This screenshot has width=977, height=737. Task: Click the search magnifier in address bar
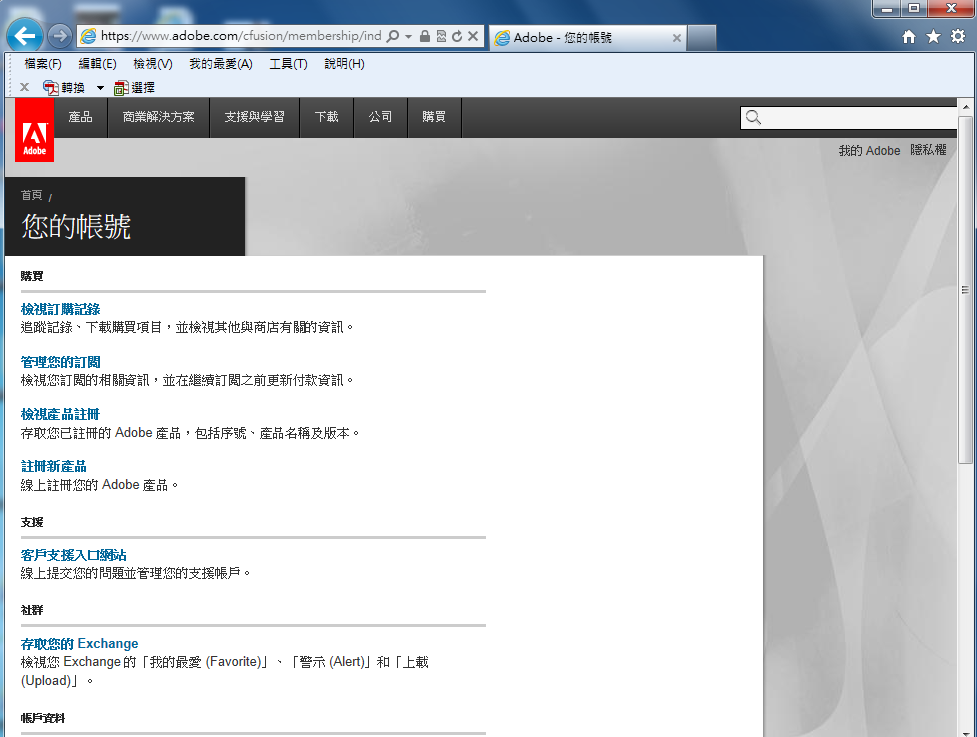393,36
